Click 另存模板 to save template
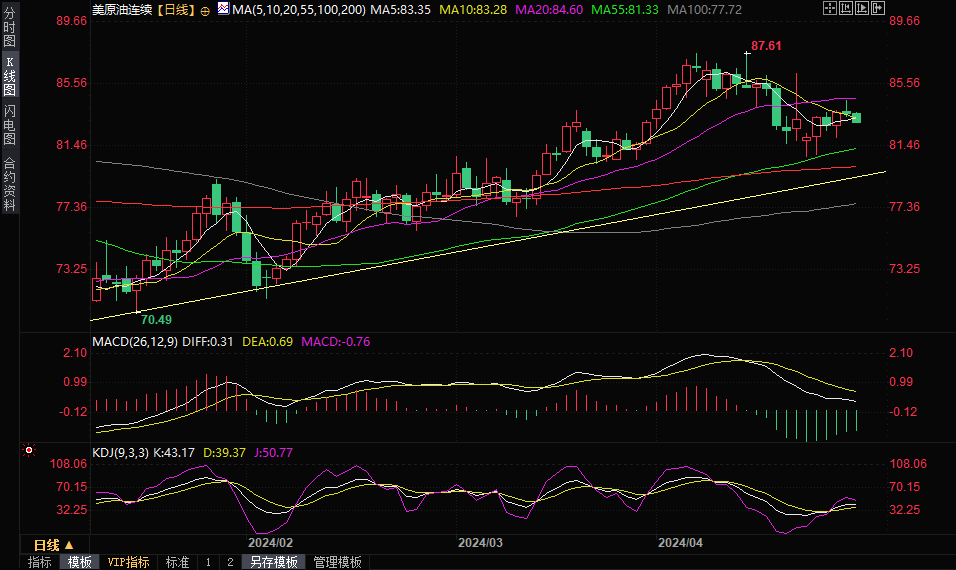 (273, 562)
